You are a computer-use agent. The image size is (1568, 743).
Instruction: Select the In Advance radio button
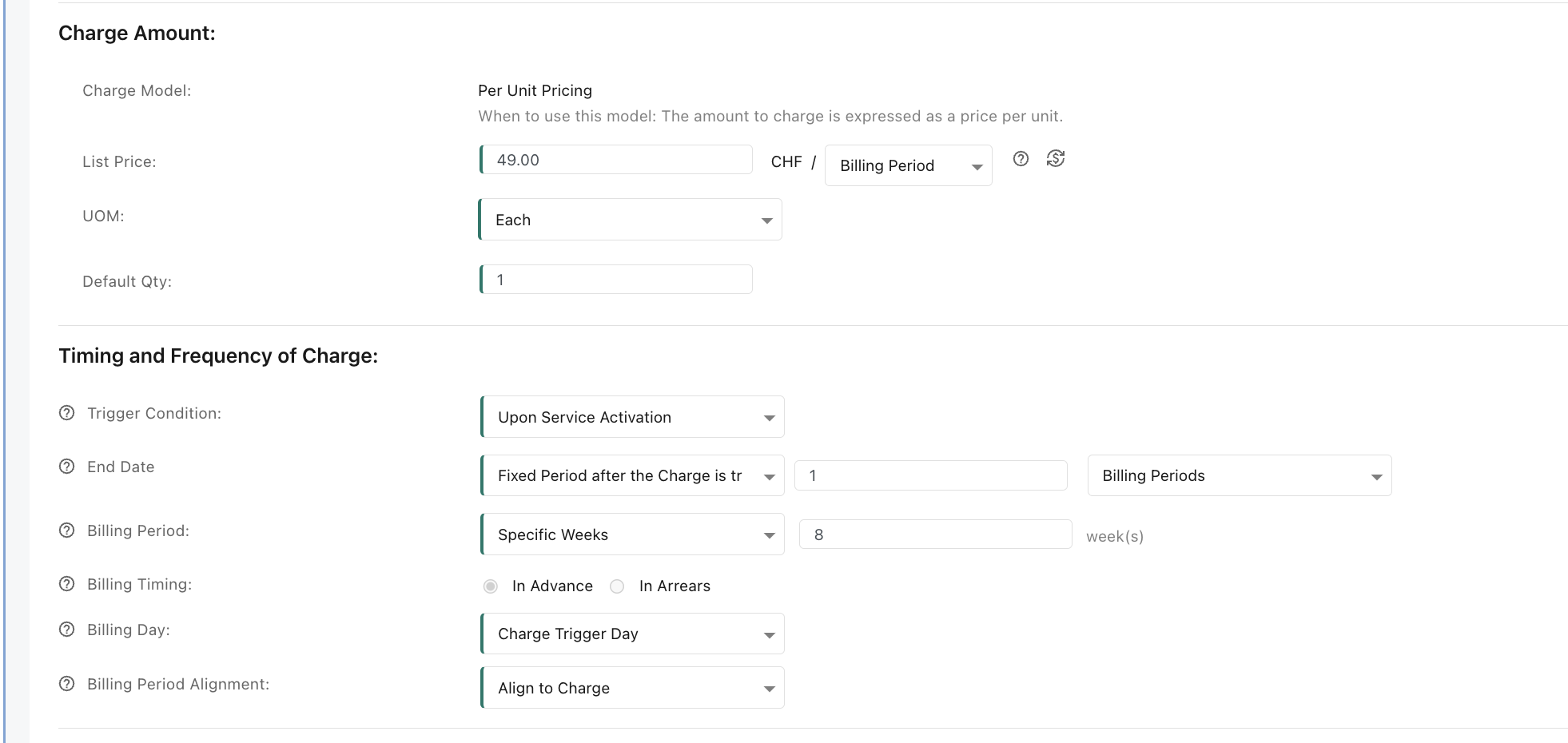[x=491, y=586]
